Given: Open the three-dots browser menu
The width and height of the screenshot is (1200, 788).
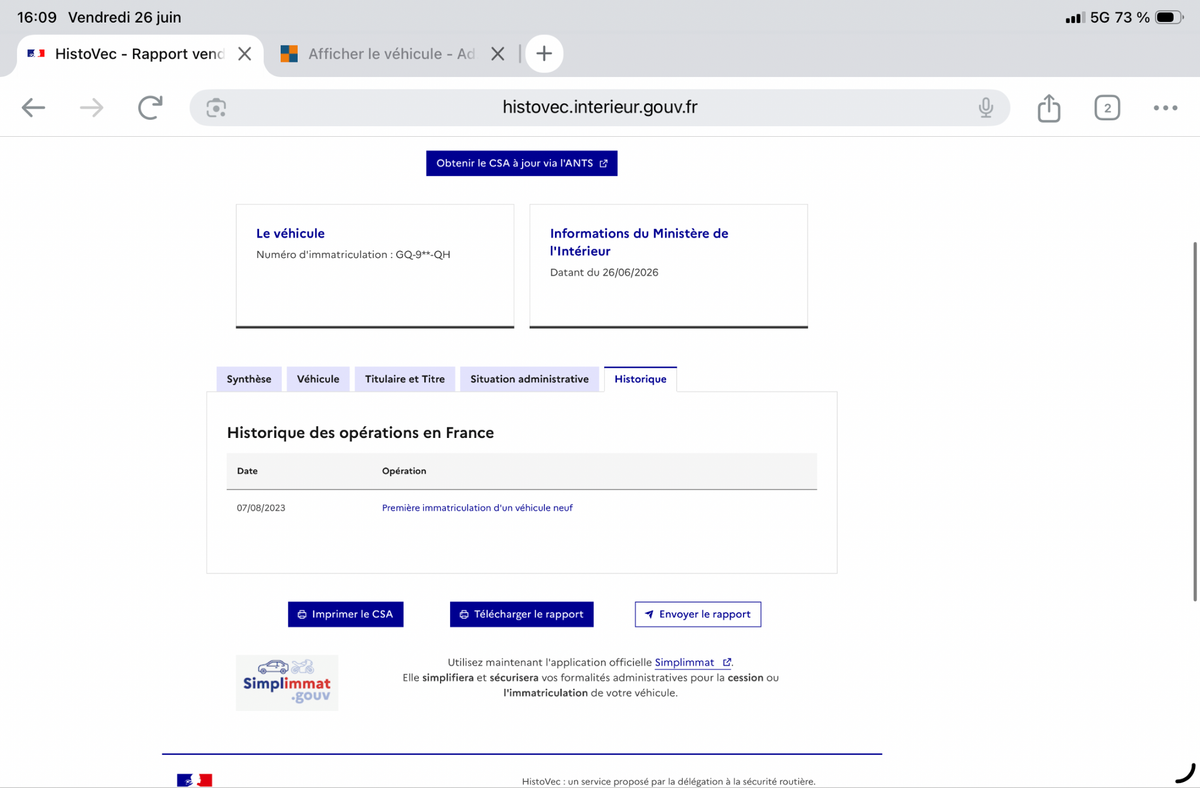Looking at the screenshot, I should point(1165,108).
